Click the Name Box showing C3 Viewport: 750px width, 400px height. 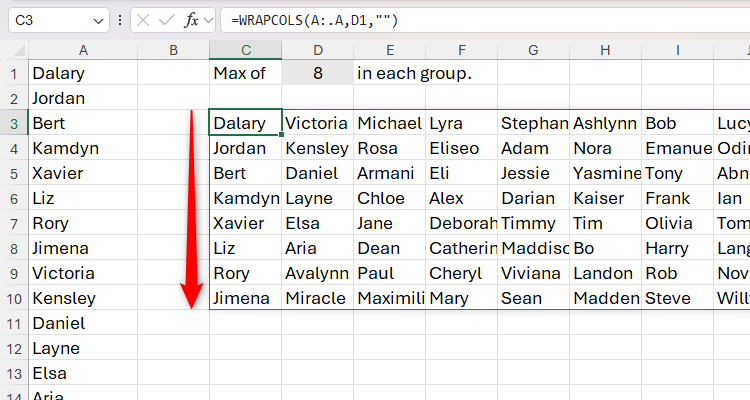click(58, 21)
